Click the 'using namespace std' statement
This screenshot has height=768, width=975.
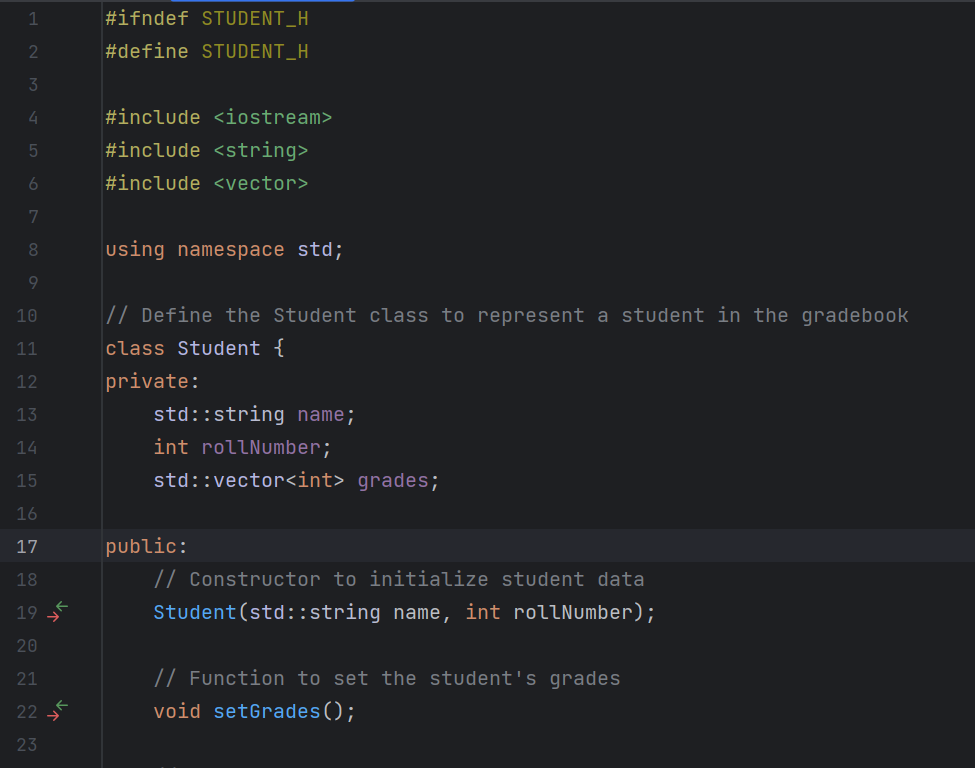coord(224,249)
